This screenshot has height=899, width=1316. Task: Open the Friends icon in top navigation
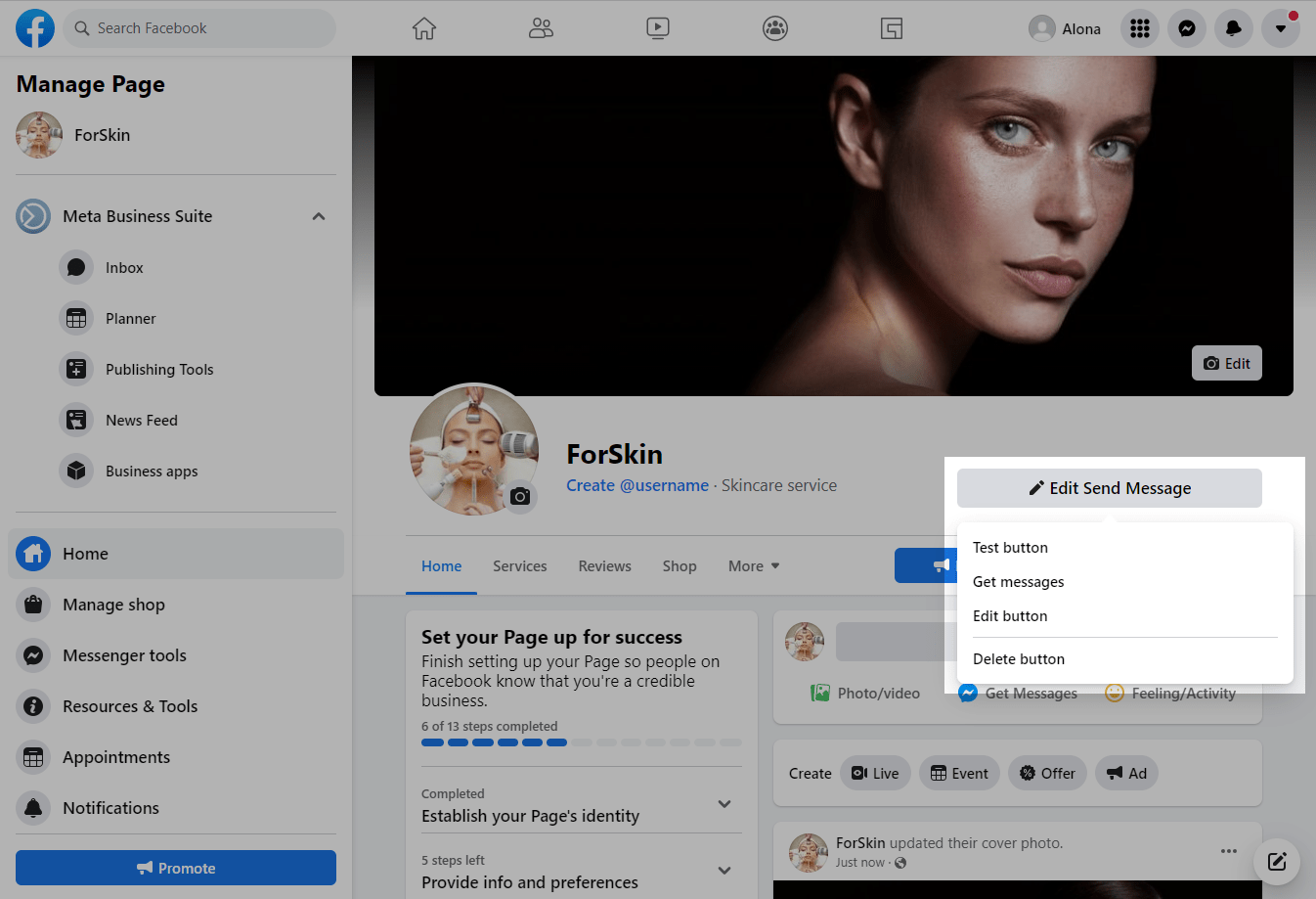(x=541, y=28)
